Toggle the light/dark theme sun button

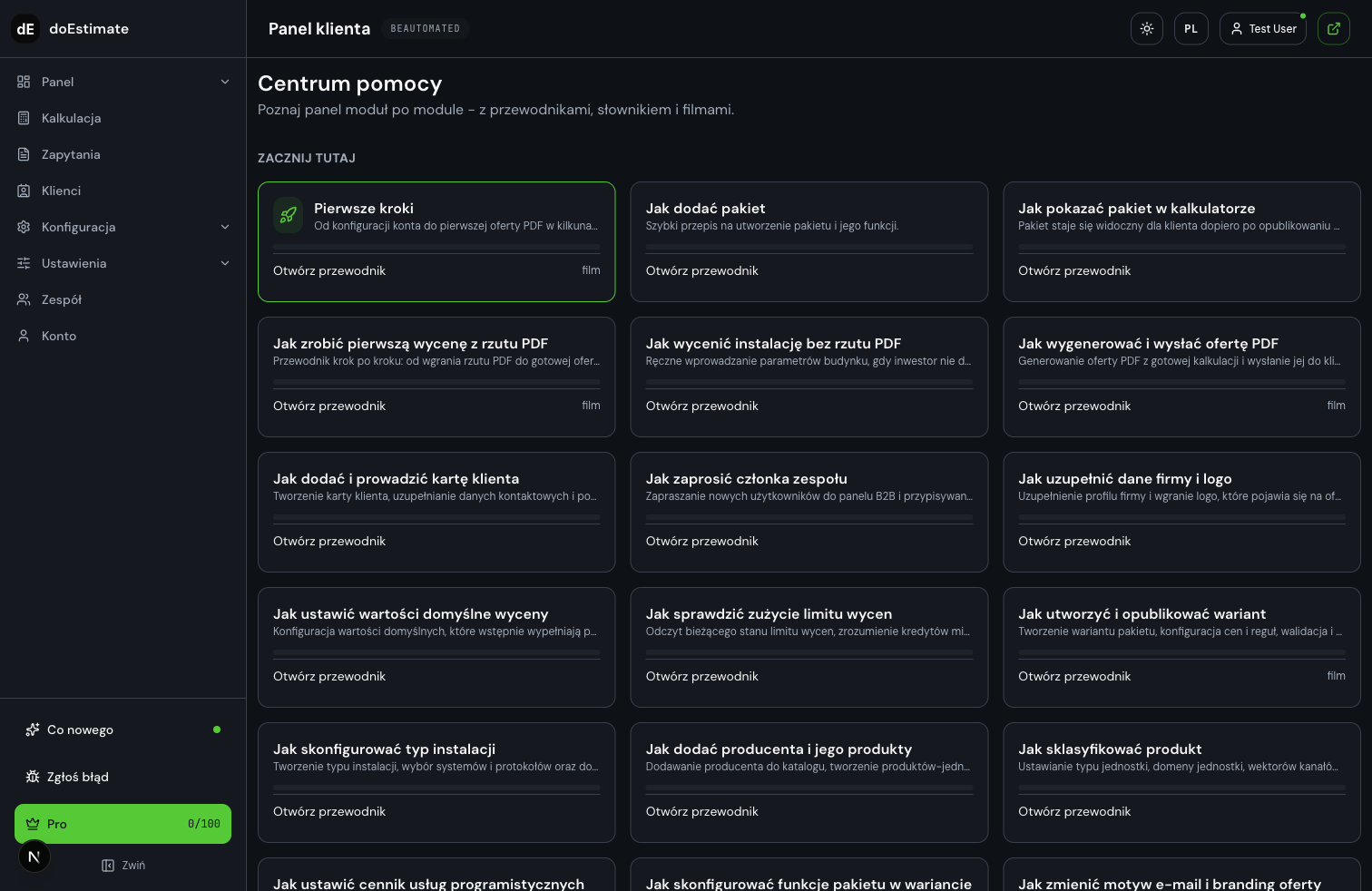1147,29
